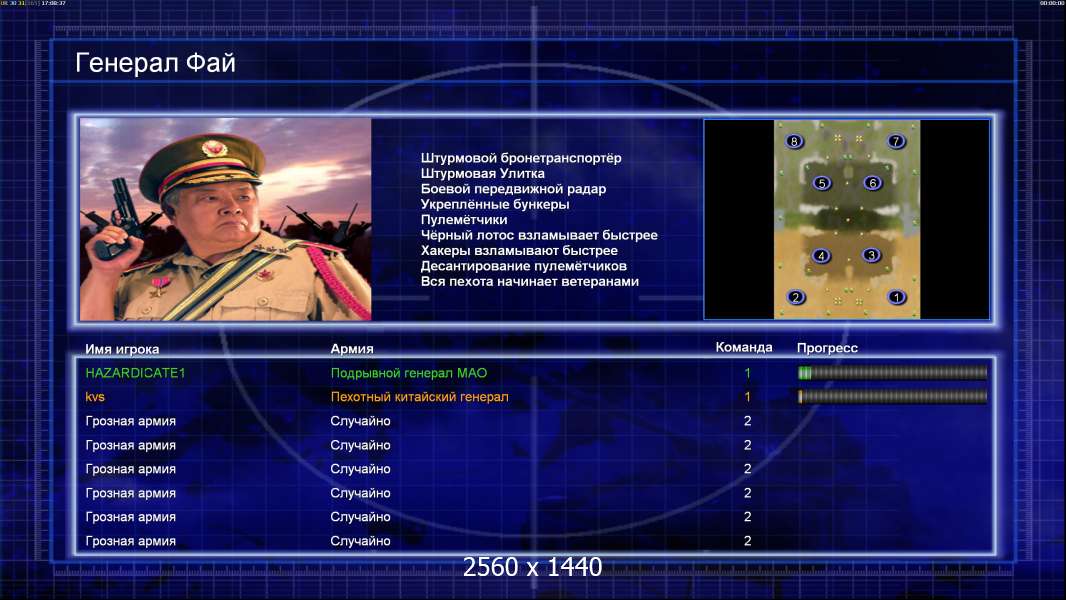The height and width of the screenshot is (600, 1066).
Task: Click HAZARDICATE1's green loading progress bar
Action: pyautogui.click(x=892, y=372)
